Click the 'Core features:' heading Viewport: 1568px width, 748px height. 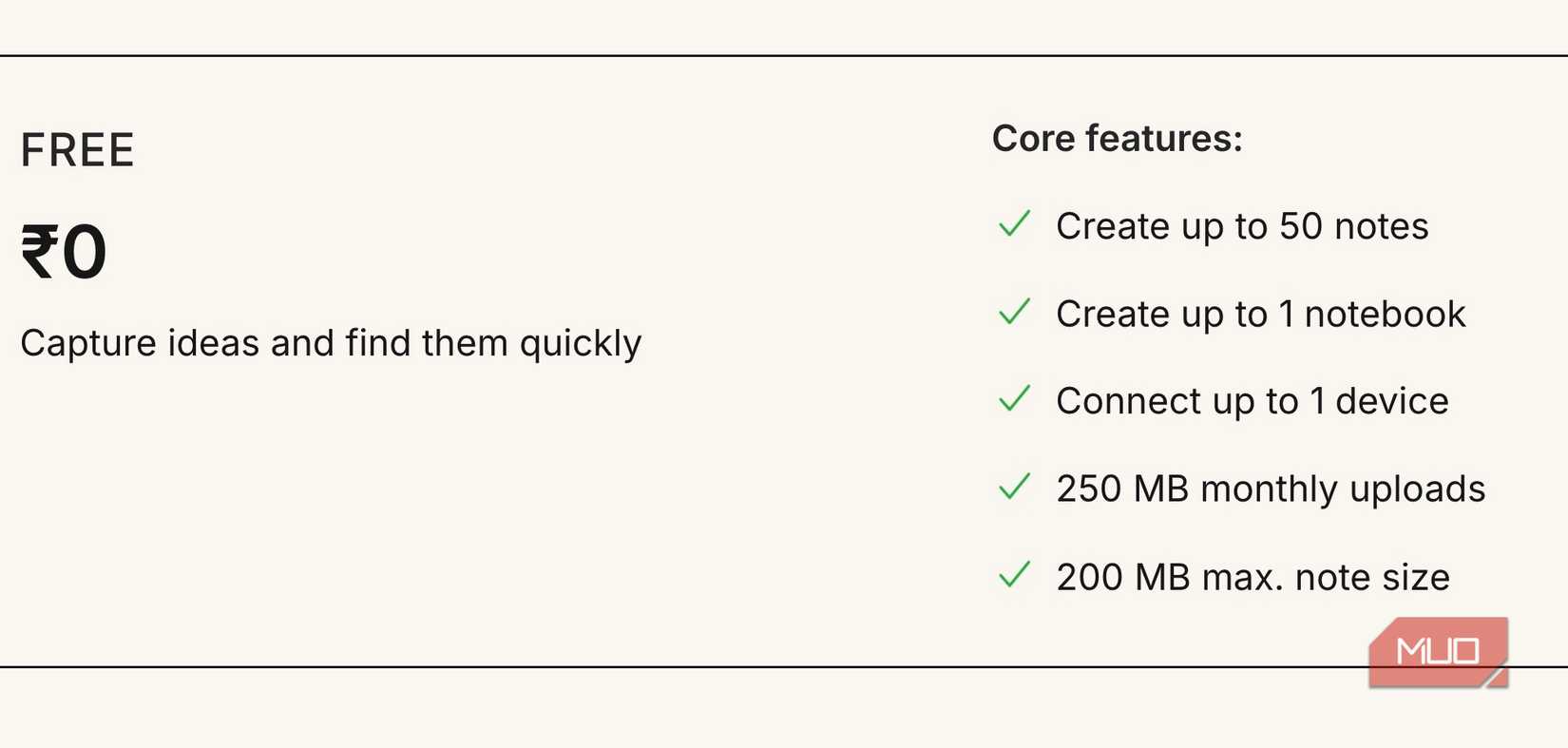1117,139
